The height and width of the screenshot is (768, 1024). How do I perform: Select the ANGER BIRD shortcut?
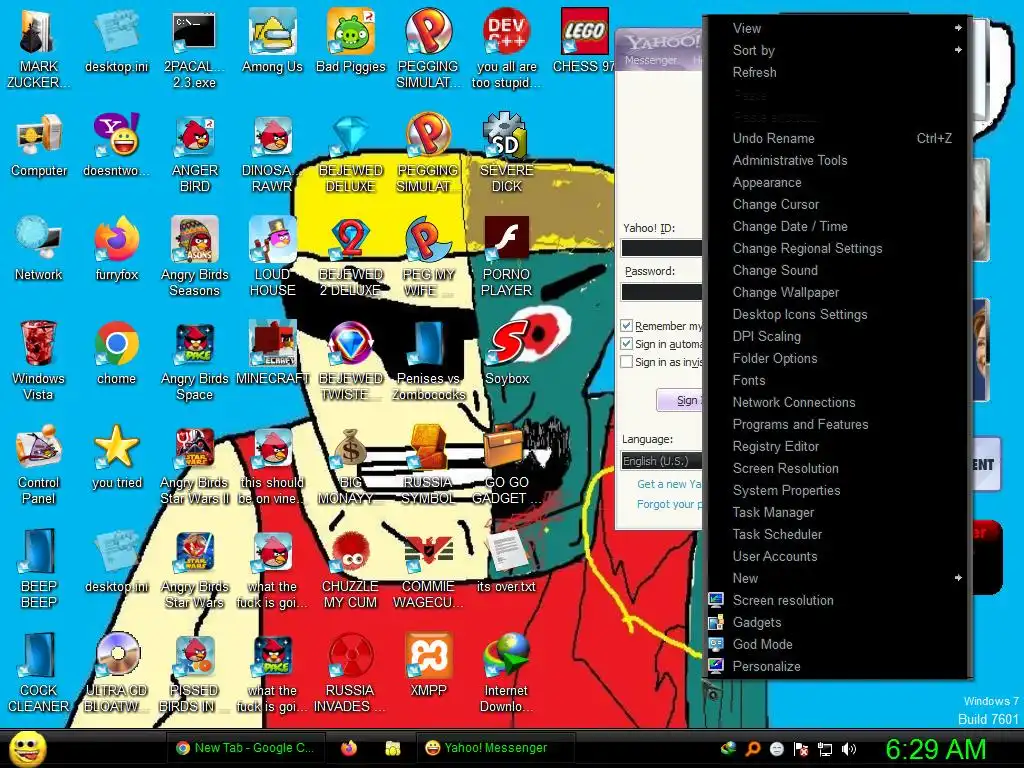coord(195,153)
